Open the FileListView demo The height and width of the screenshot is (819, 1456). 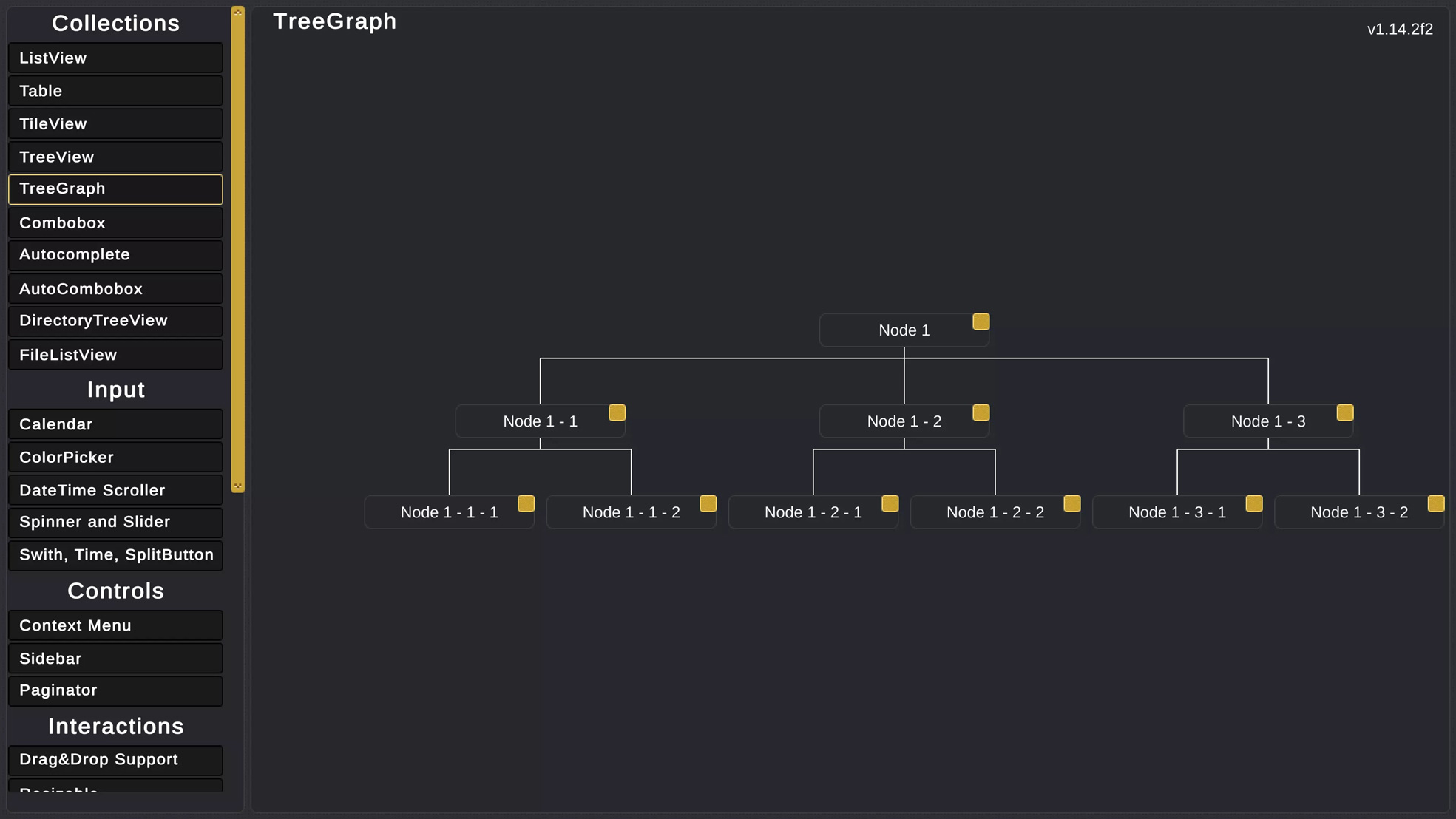tap(115, 354)
